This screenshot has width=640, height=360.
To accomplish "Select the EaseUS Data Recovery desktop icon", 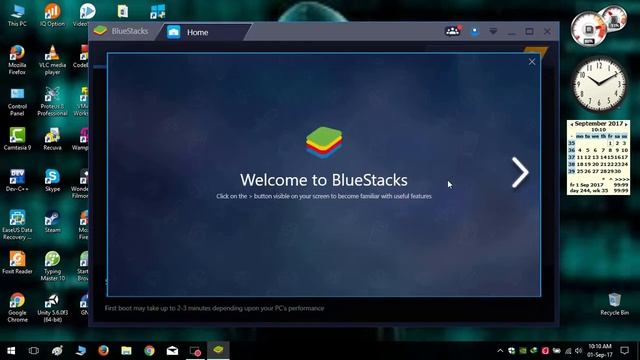I will pyautogui.click(x=17, y=225).
